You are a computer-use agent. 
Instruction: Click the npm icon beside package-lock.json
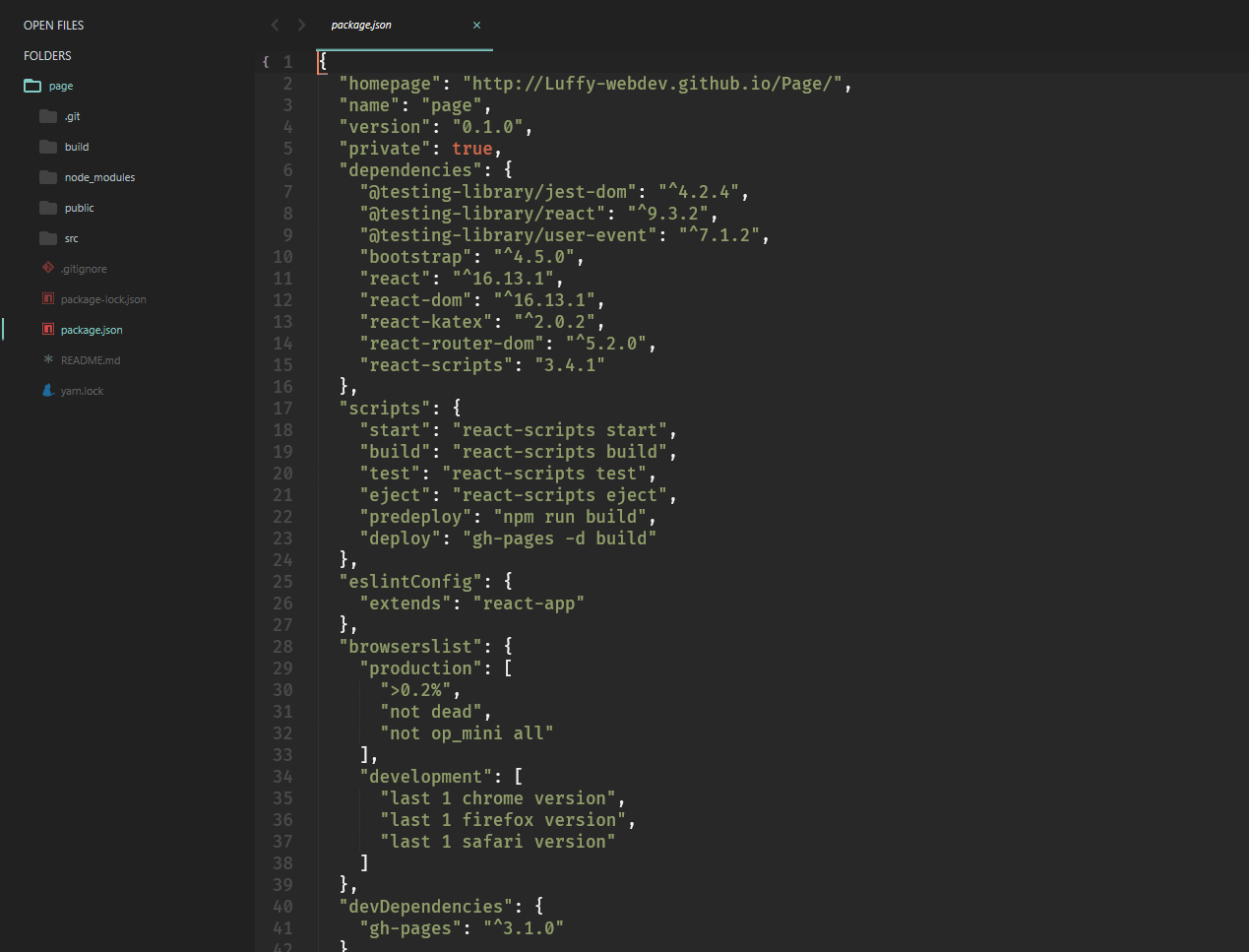pos(46,298)
